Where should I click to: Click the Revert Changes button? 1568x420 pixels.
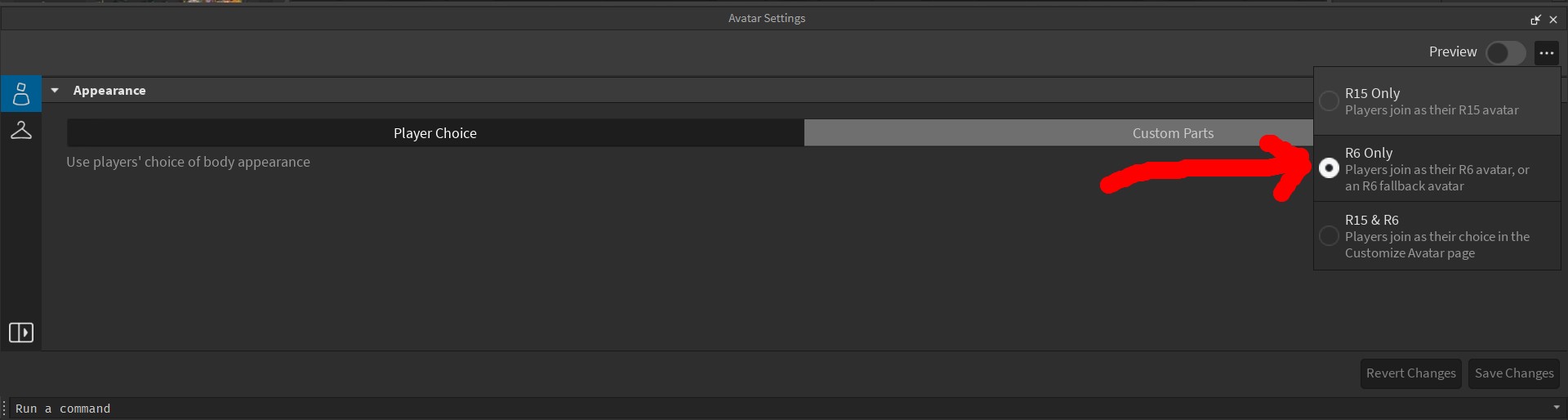1410,373
